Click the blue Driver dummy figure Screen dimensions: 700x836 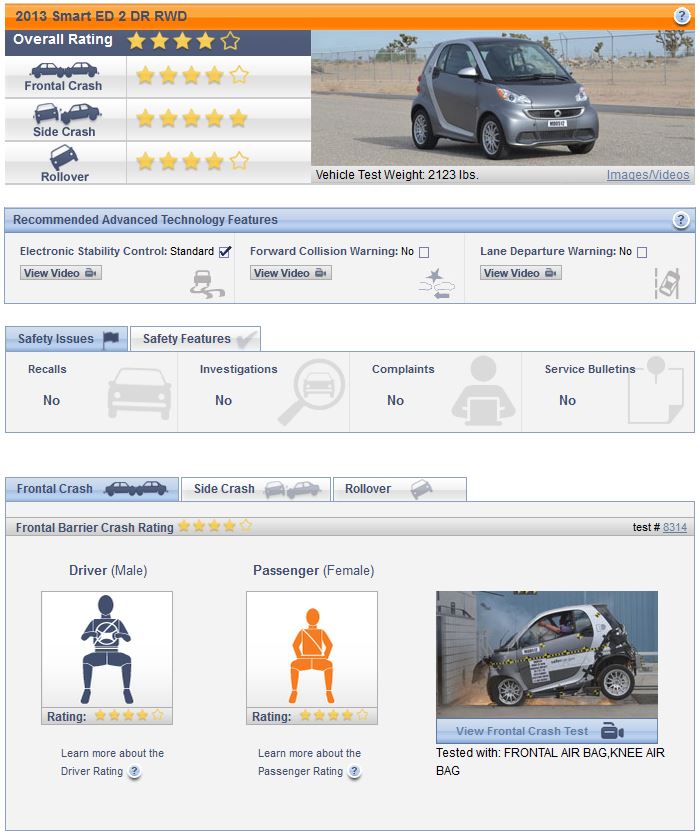(106, 649)
